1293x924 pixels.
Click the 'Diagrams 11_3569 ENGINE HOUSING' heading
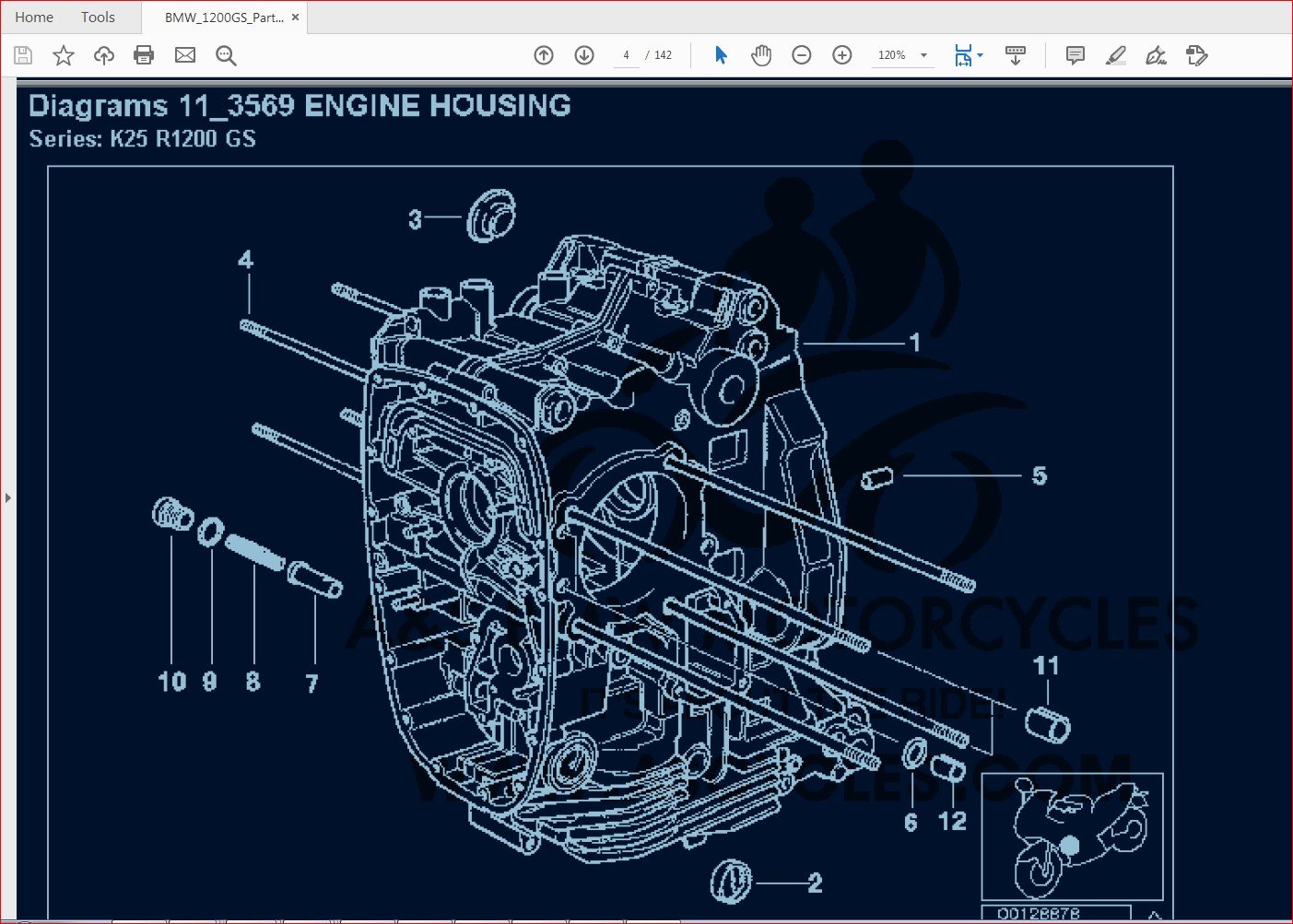[x=300, y=106]
